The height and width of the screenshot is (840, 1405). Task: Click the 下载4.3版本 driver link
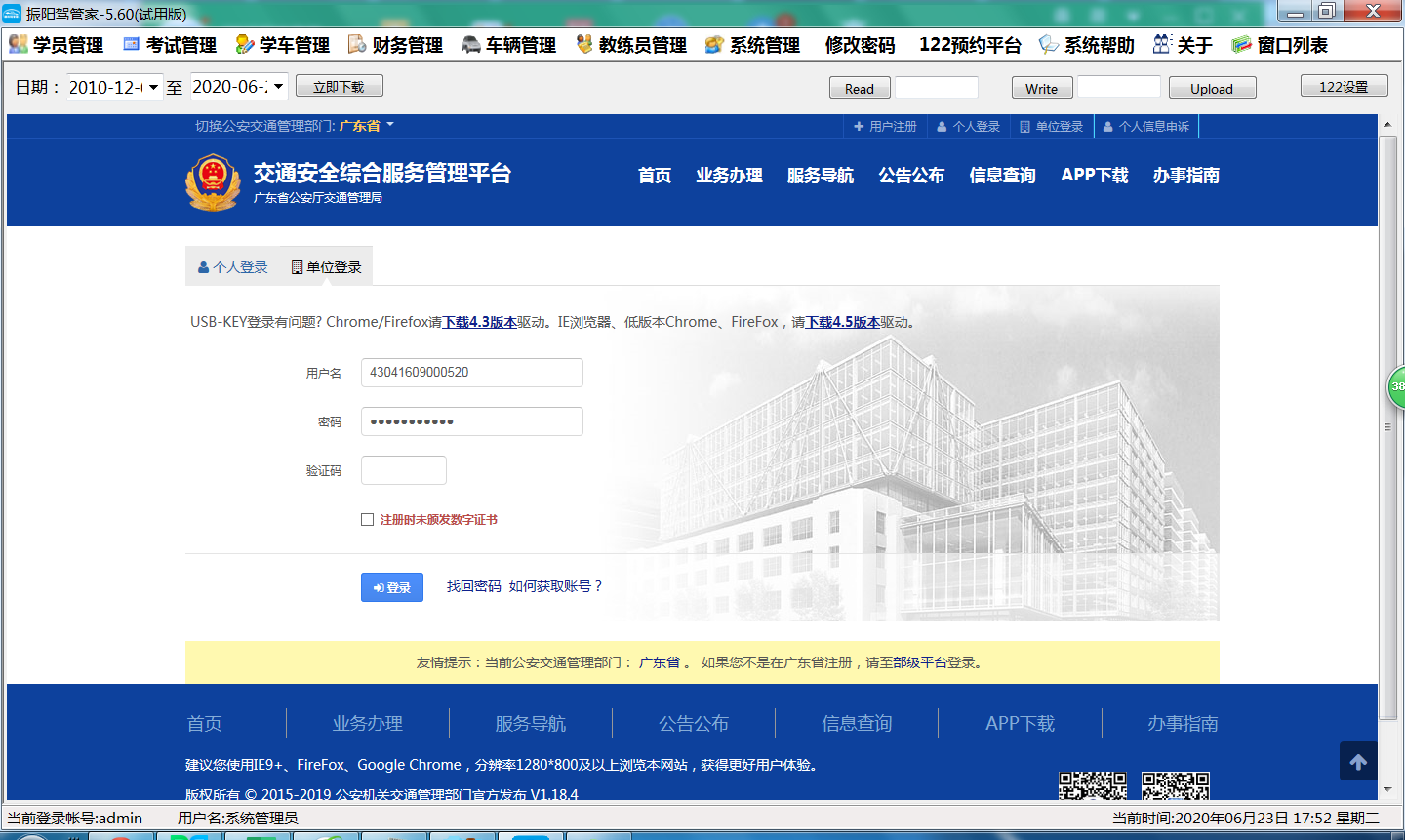pos(480,322)
